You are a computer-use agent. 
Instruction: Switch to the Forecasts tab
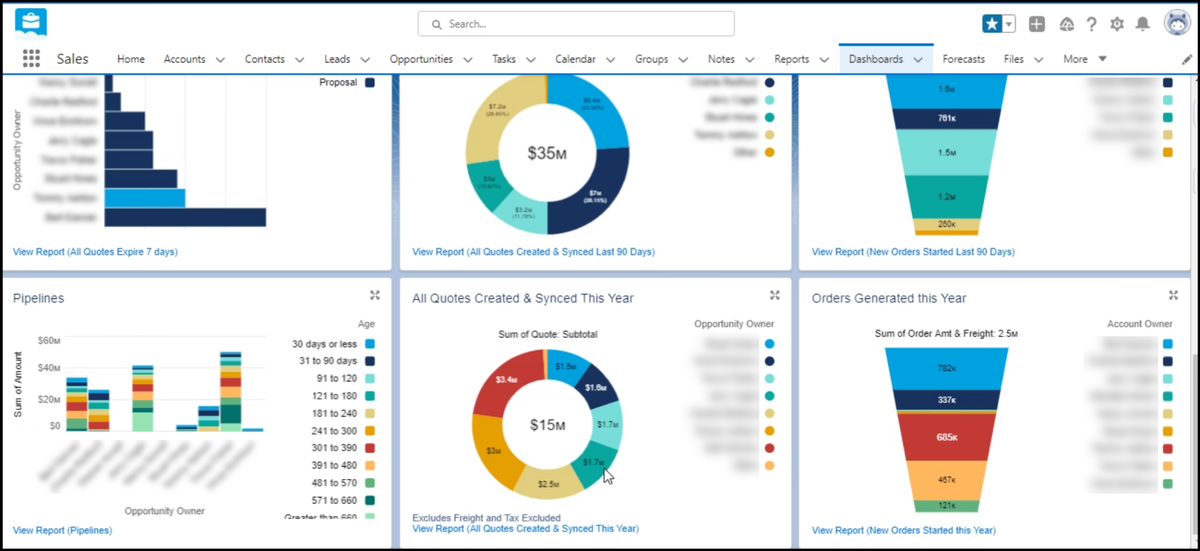click(963, 59)
